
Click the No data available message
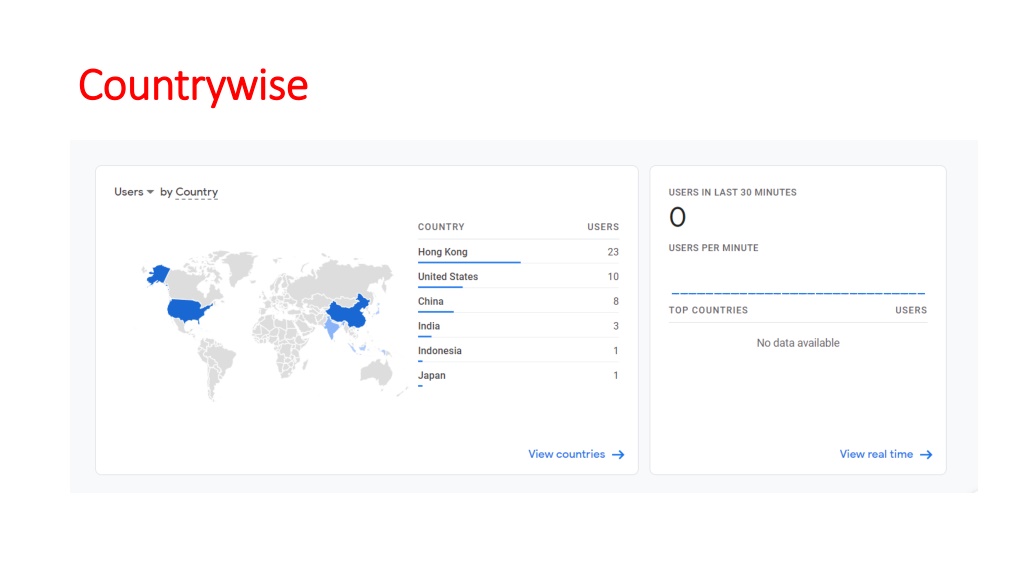[798, 343]
